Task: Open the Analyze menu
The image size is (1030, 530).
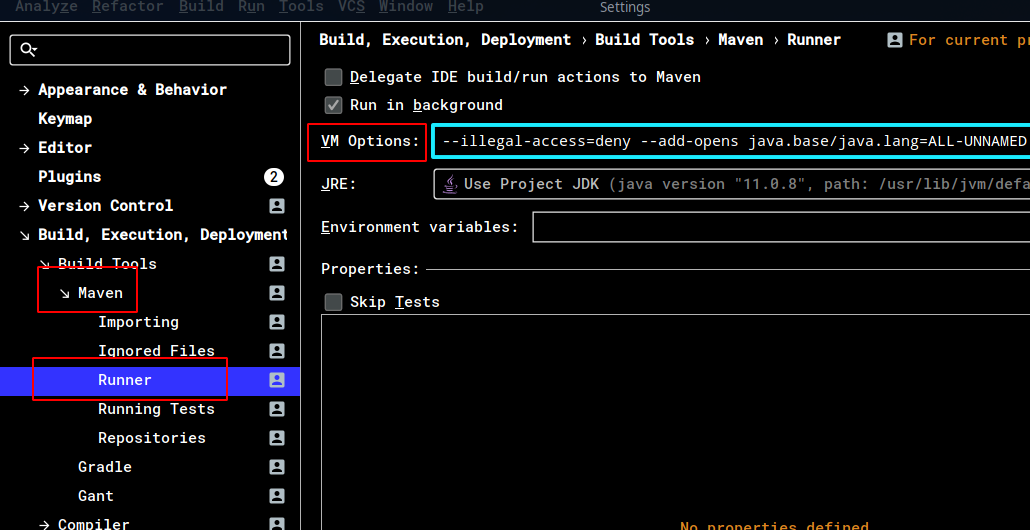Action: click(46, 7)
